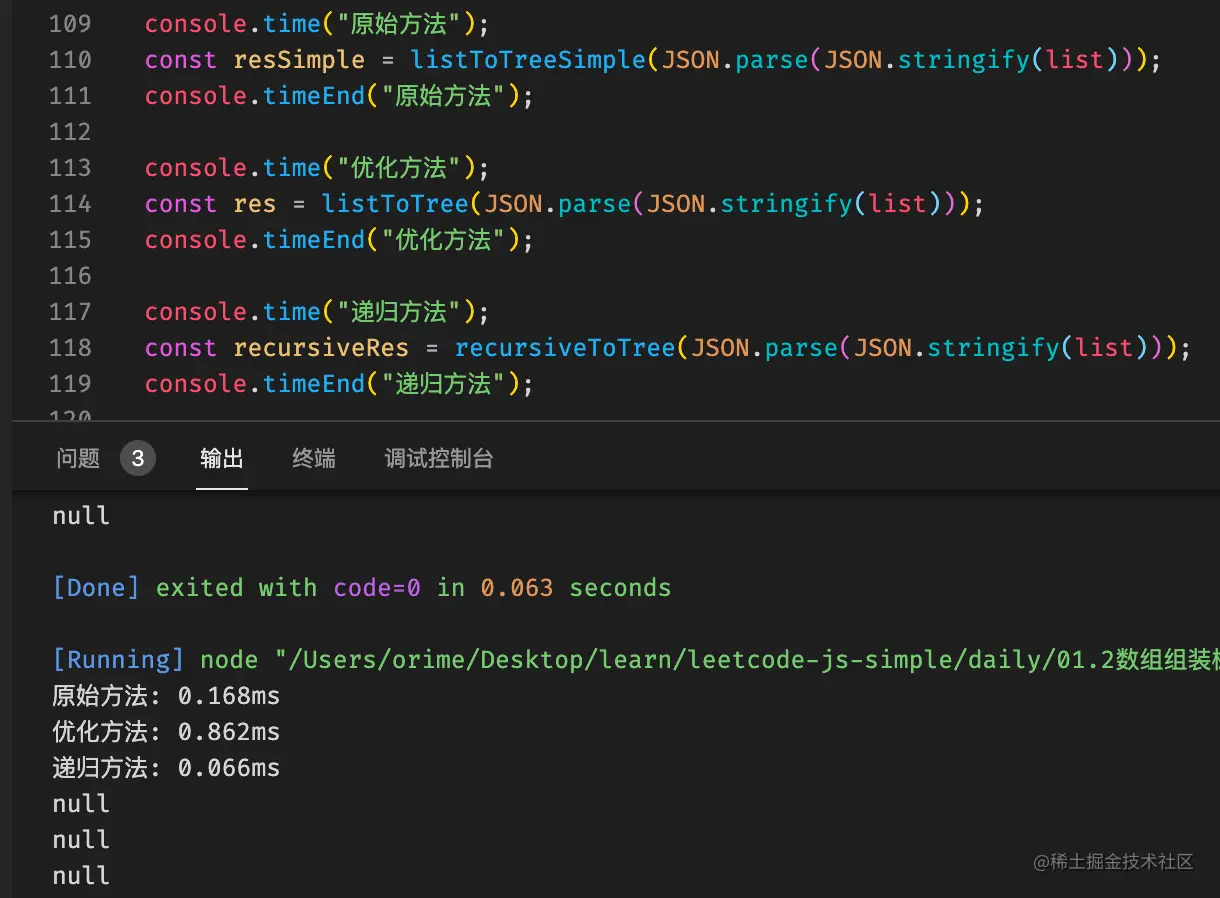Click line number 113 in gutter

pyautogui.click(x=70, y=168)
